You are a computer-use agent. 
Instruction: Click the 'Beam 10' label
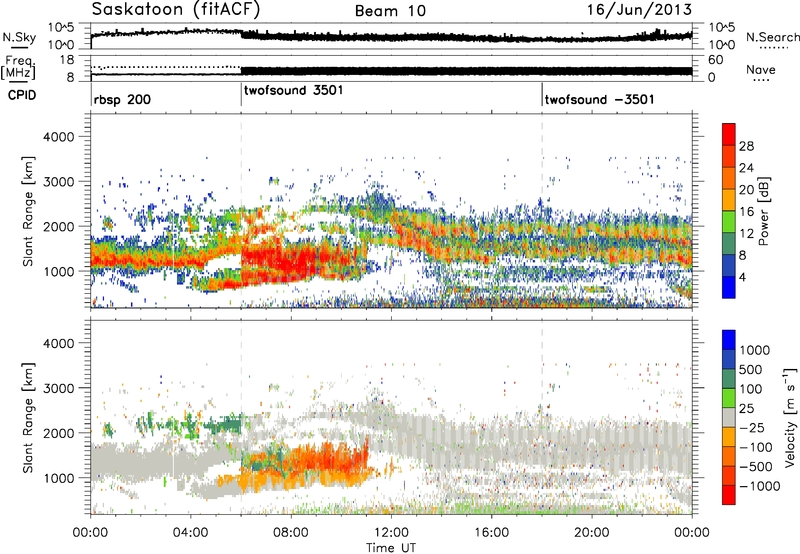[x=390, y=11]
